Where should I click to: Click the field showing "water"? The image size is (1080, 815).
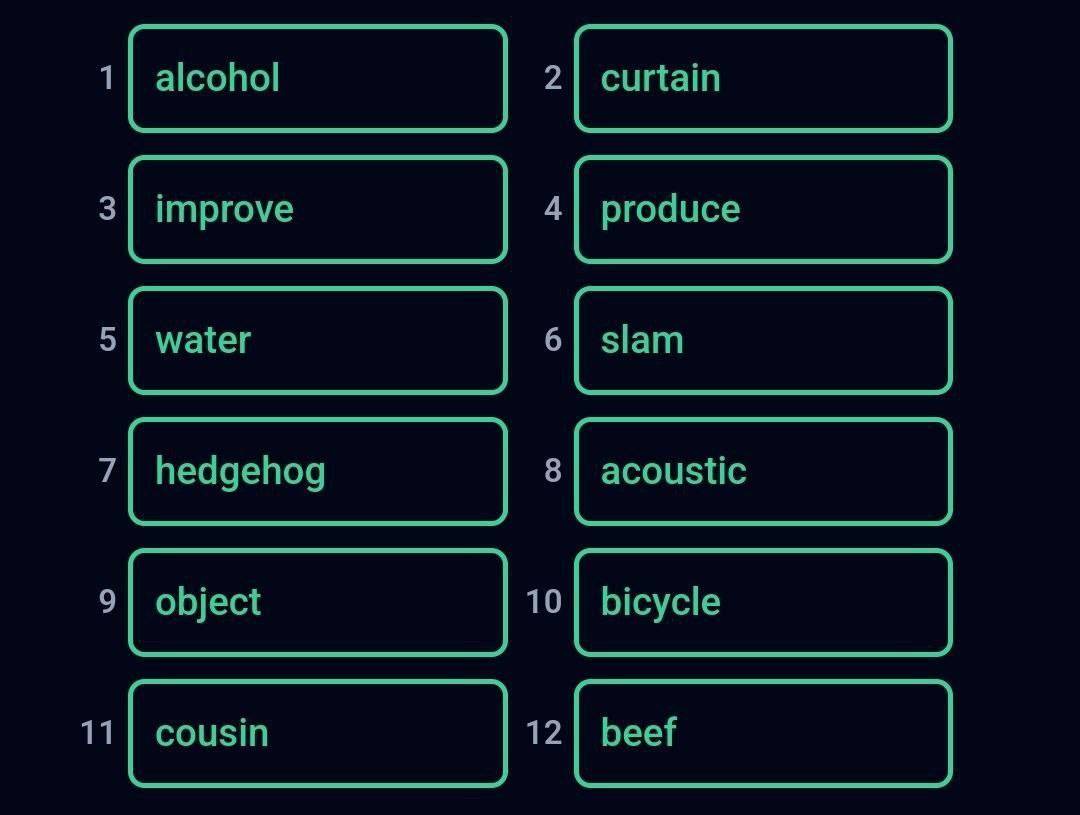pyautogui.click(x=318, y=341)
